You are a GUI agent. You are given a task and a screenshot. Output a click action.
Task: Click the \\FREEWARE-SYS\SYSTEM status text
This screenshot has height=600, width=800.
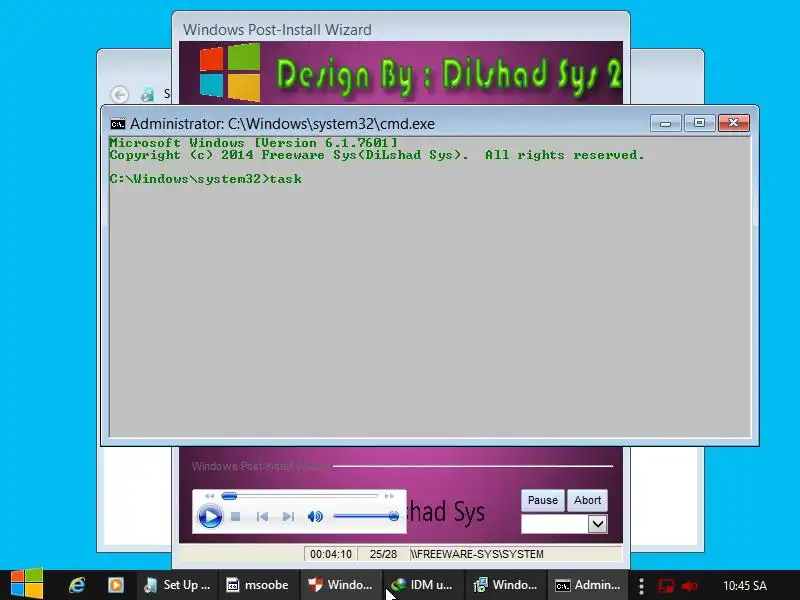(477, 554)
